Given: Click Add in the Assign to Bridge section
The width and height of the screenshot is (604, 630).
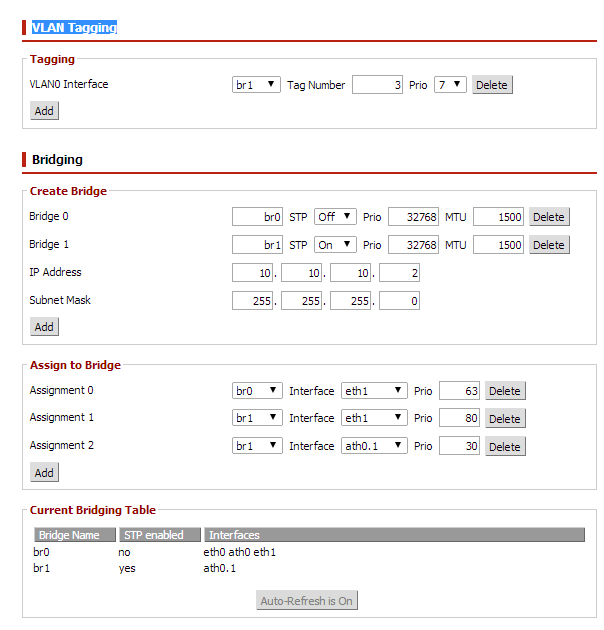Looking at the screenshot, I should (44, 472).
